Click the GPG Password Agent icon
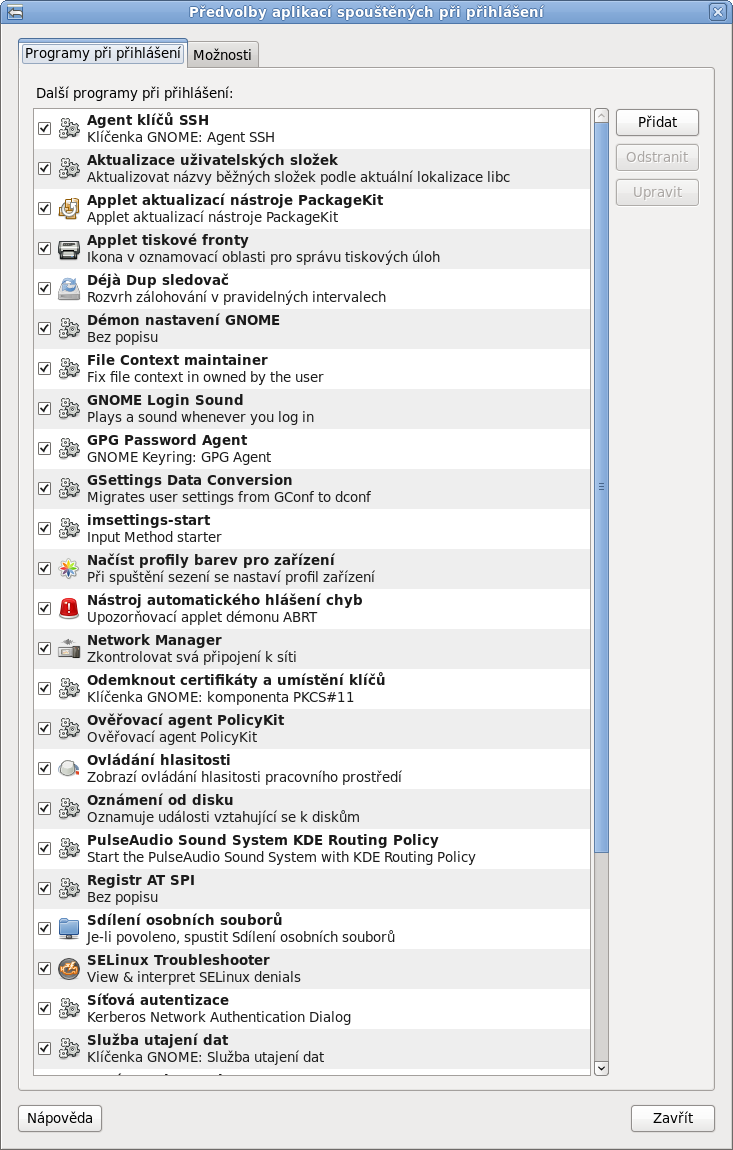This screenshot has height=1150, width=733. pyautogui.click(x=69, y=448)
